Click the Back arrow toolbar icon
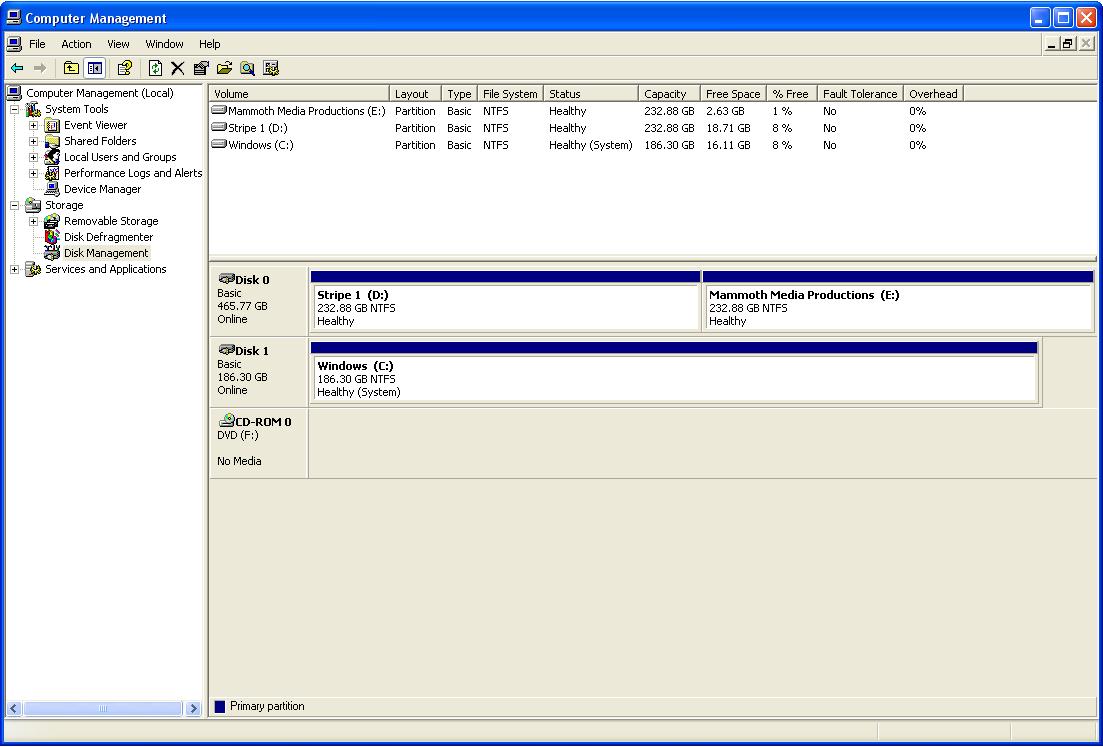Image resolution: width=1103 pixels, height=747 pixels. click(17, 68)
